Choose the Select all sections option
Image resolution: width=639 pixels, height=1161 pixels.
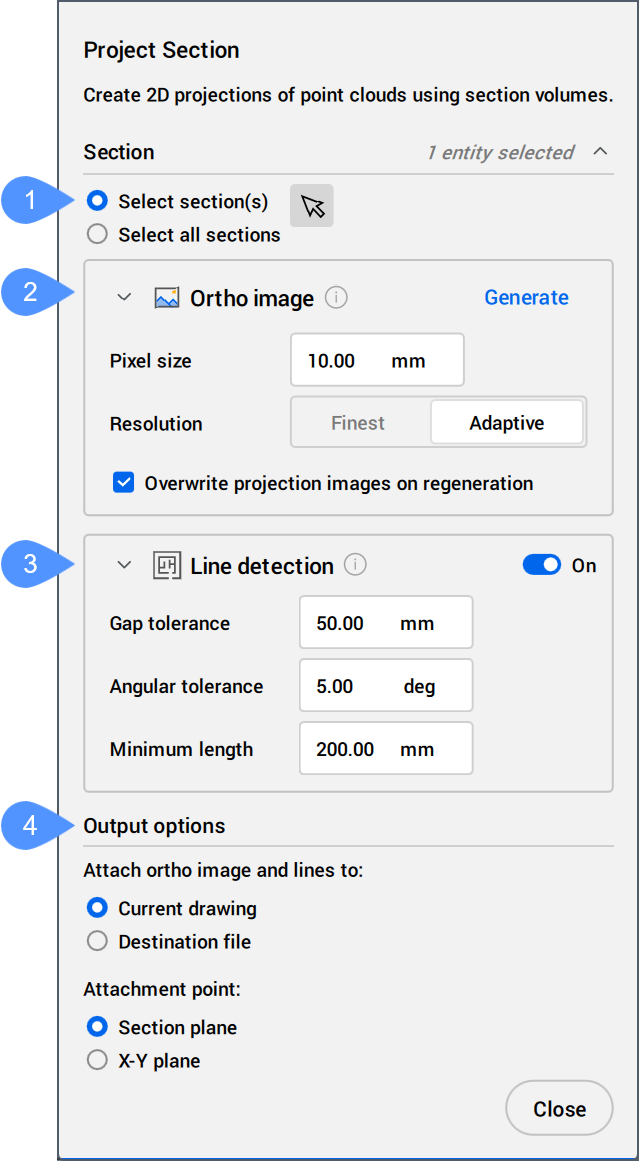point(98,235)
